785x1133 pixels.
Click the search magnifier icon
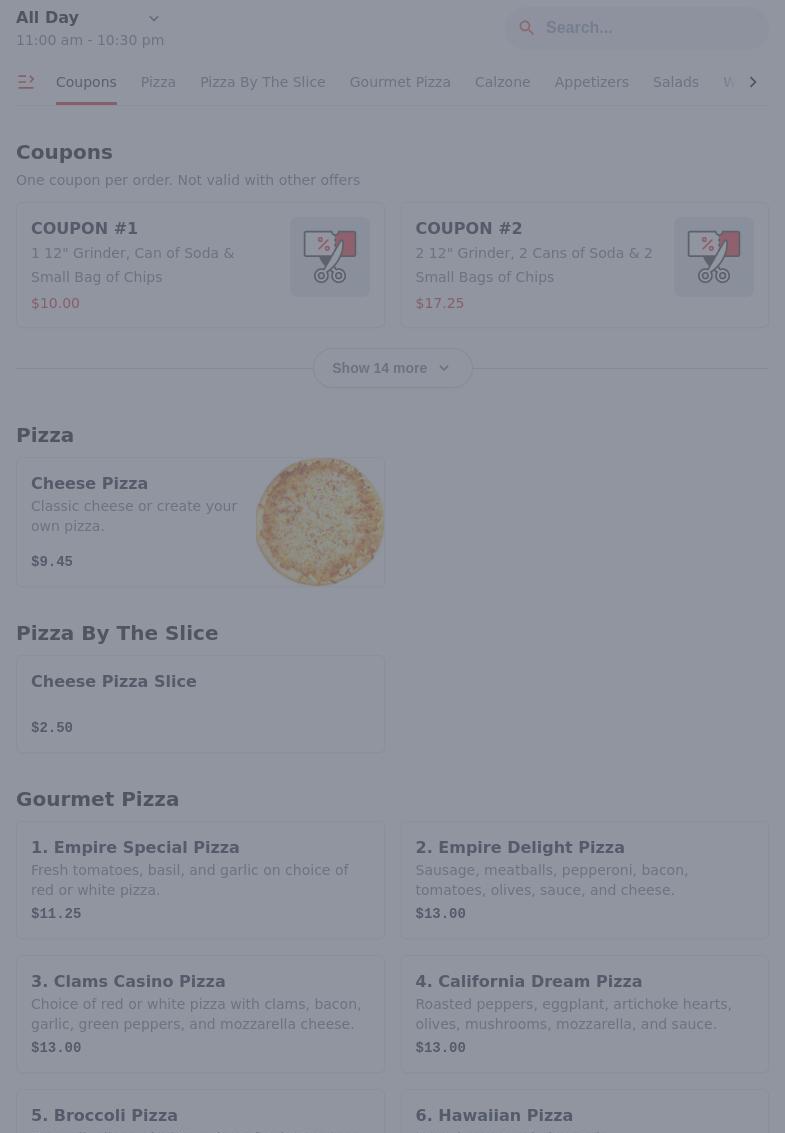click(x=526, y=28)
